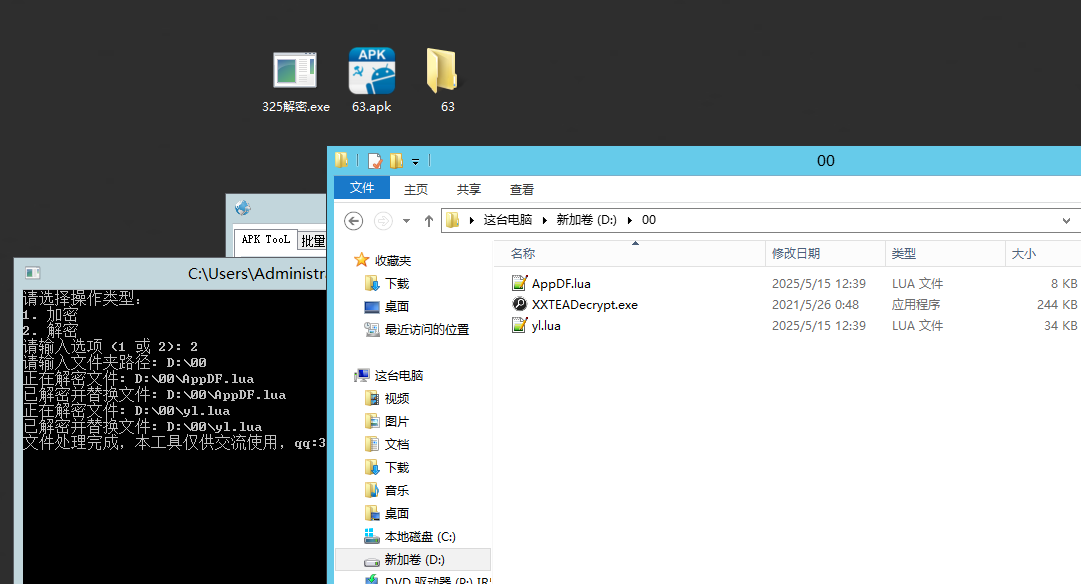Open the 查看 ribbon tab
Viewport: 1081px width, 584px height.
520,188
